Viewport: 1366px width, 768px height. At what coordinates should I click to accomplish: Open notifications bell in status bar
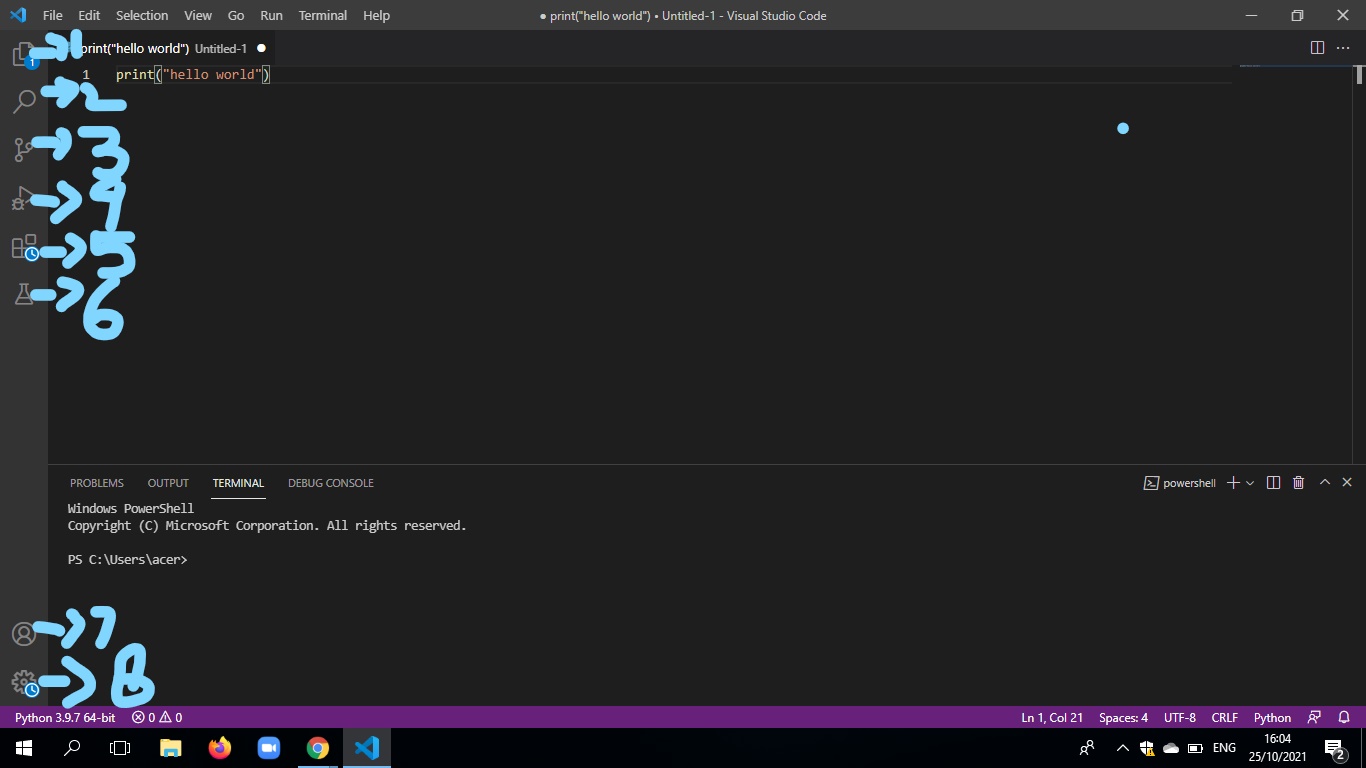(1345, 717)
